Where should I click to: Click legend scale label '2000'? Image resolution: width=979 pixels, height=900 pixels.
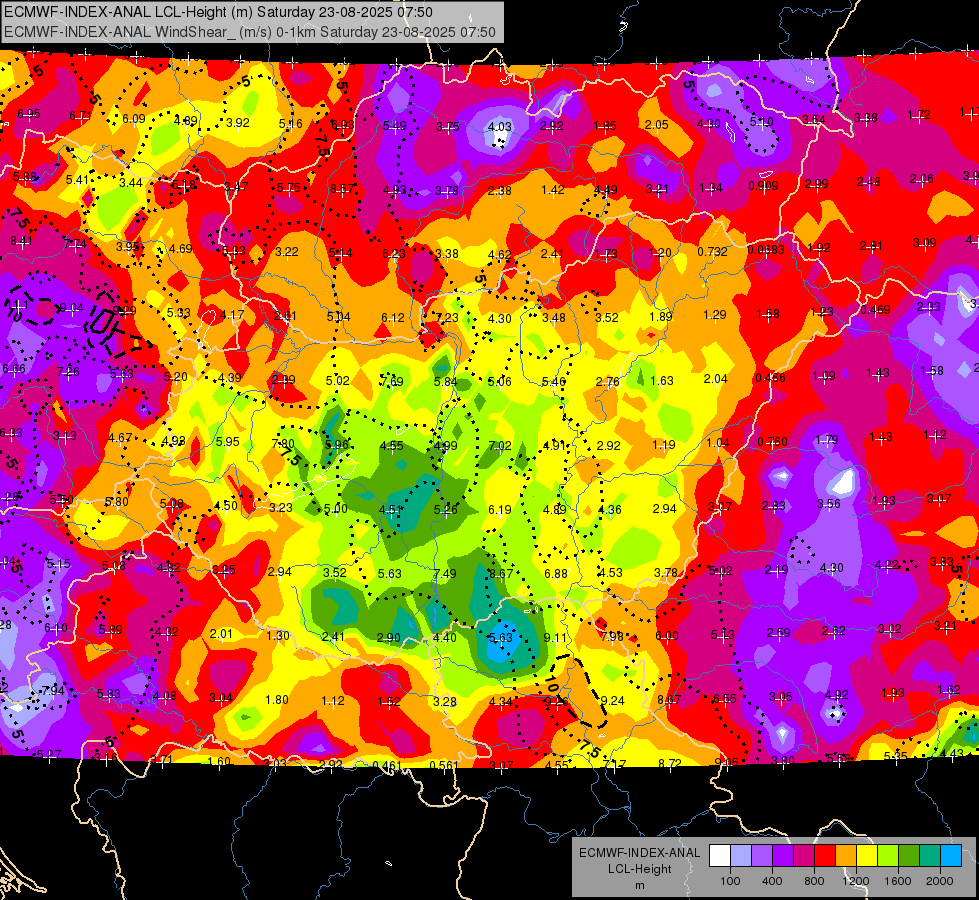tap(940, 881)
